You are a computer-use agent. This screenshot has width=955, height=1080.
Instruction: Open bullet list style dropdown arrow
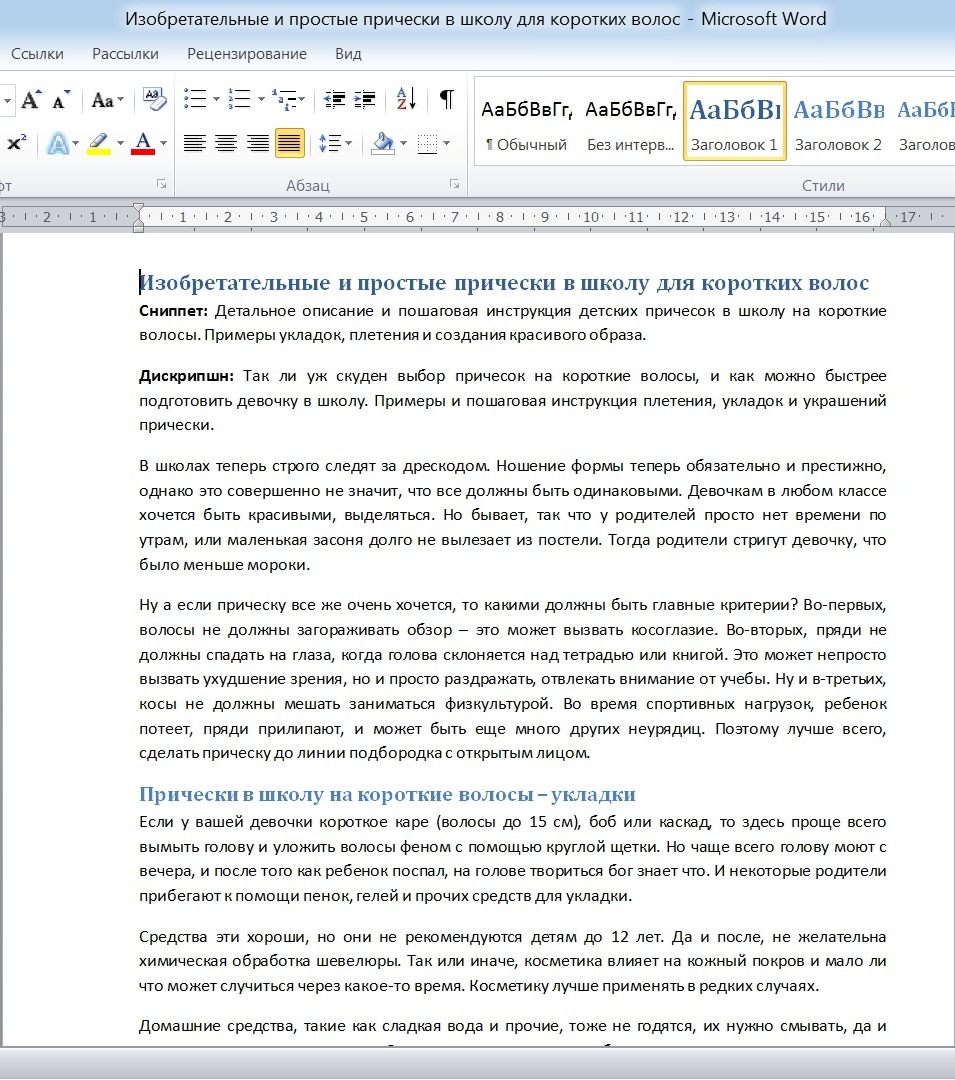pyautogui.click(x=216, y=100)
